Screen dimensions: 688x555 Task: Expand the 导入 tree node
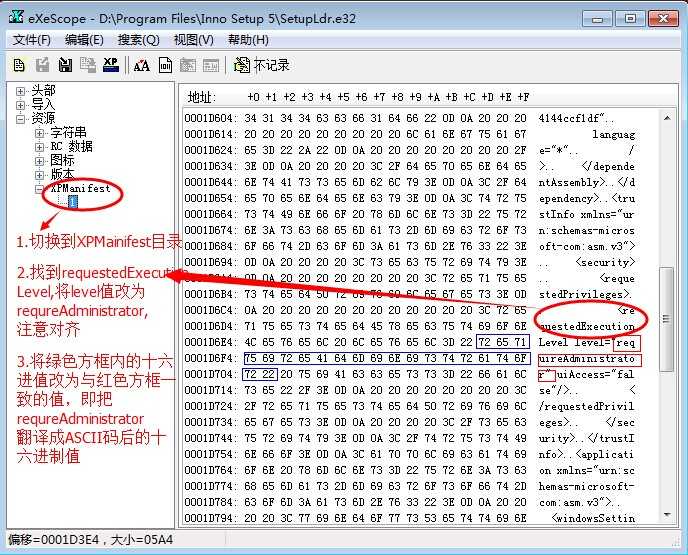click(20, 105)
